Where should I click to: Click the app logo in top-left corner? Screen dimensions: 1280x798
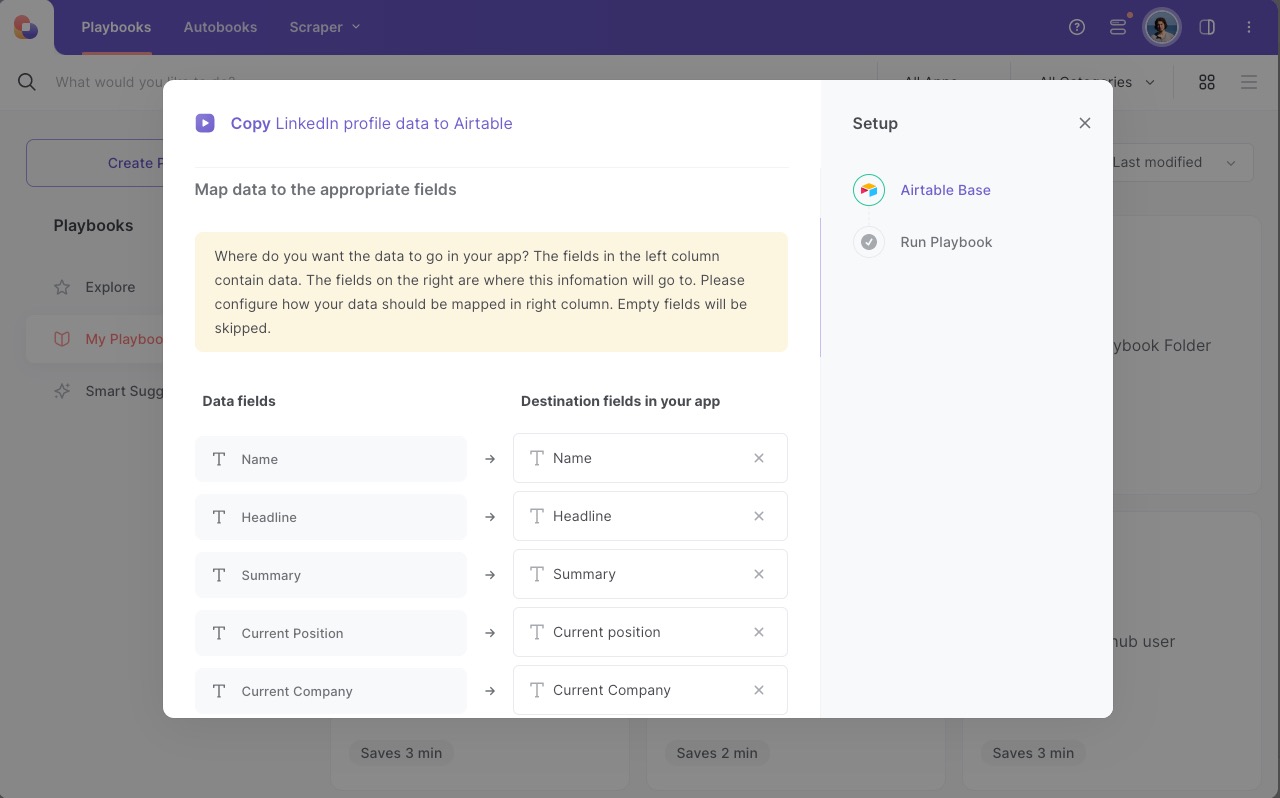26,27
